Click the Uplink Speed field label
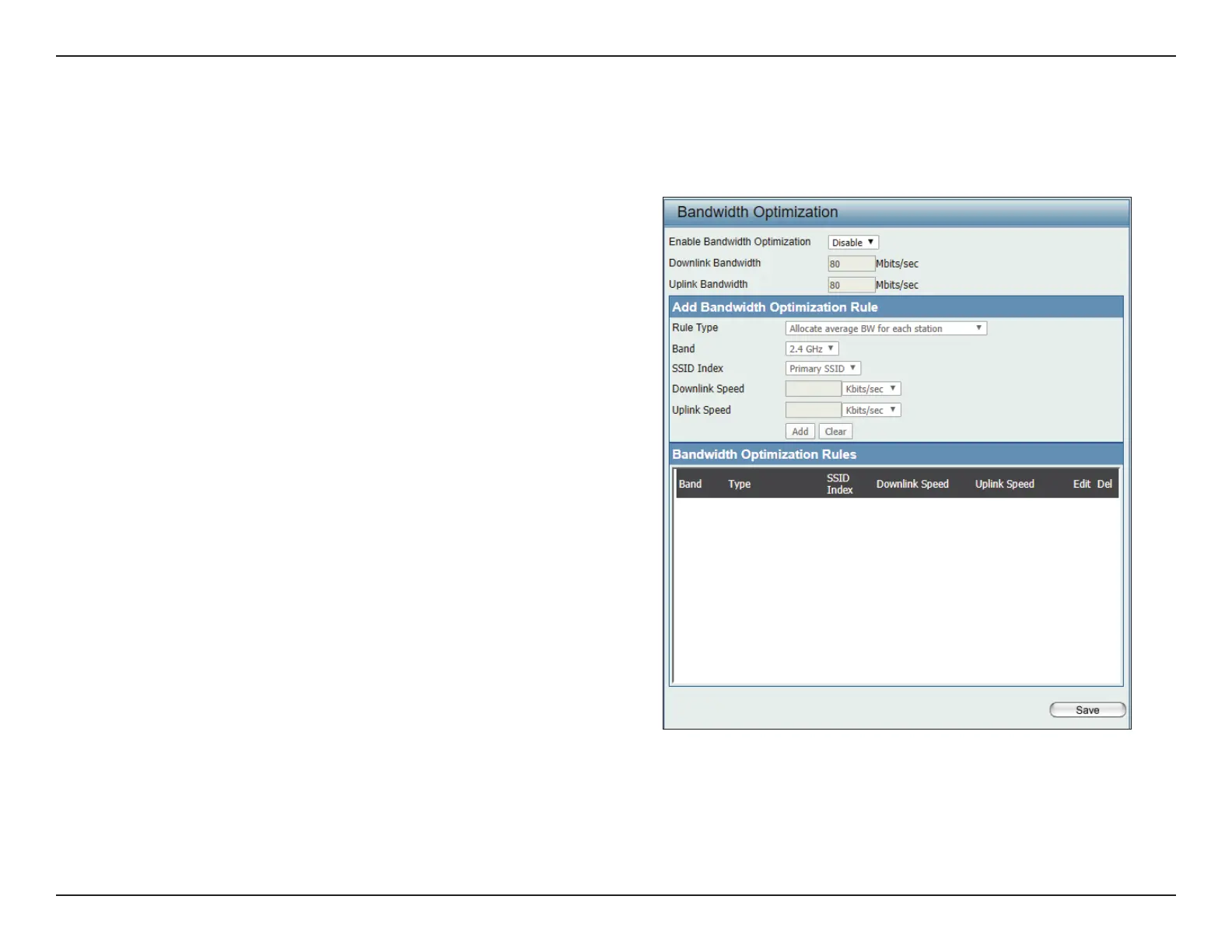Image resolution: width=1232 pixels, height=952 pixels. pyautogui.click(x=702, y=410)
